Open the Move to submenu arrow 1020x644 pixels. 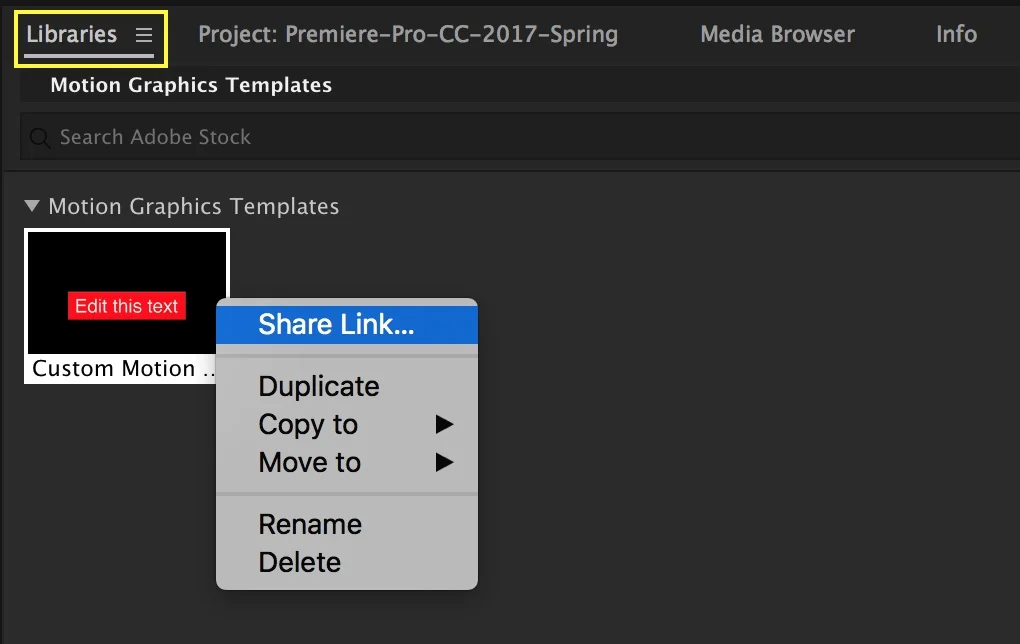point(444,463)
